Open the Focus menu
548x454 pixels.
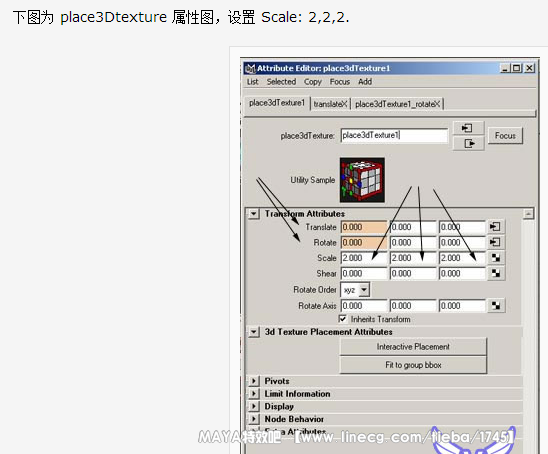click(x=340, y=82)
